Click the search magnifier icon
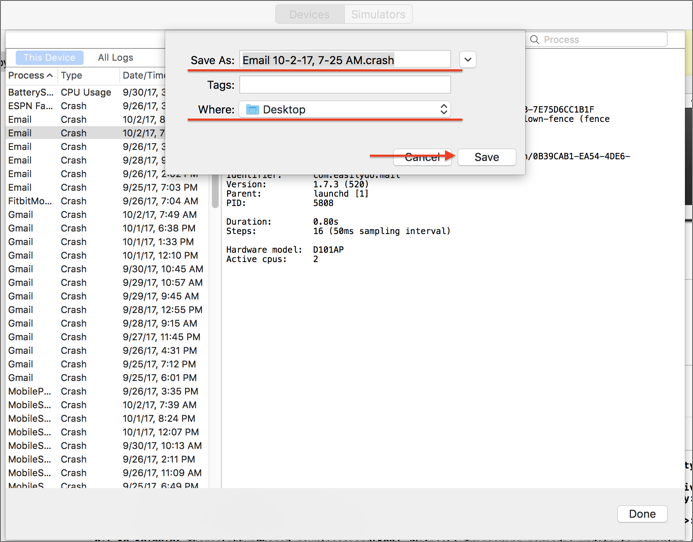 534,39
